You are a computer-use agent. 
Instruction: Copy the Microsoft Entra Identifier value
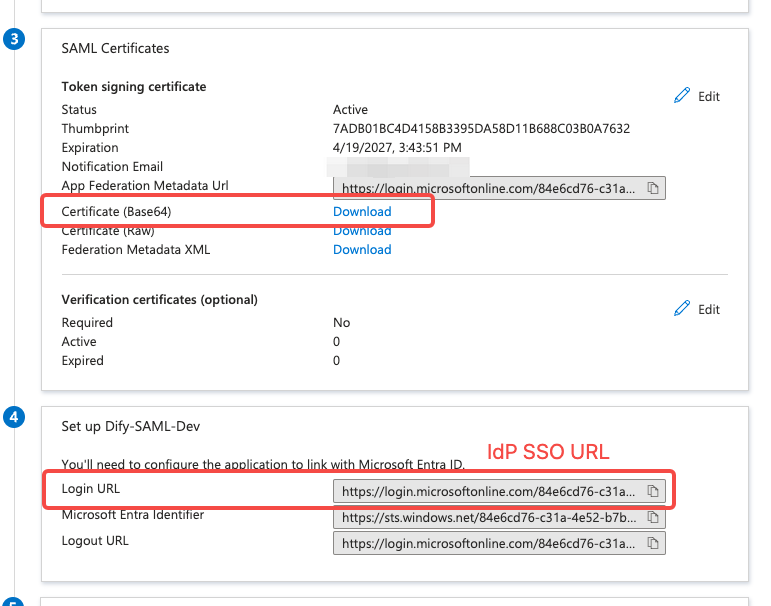652,517
